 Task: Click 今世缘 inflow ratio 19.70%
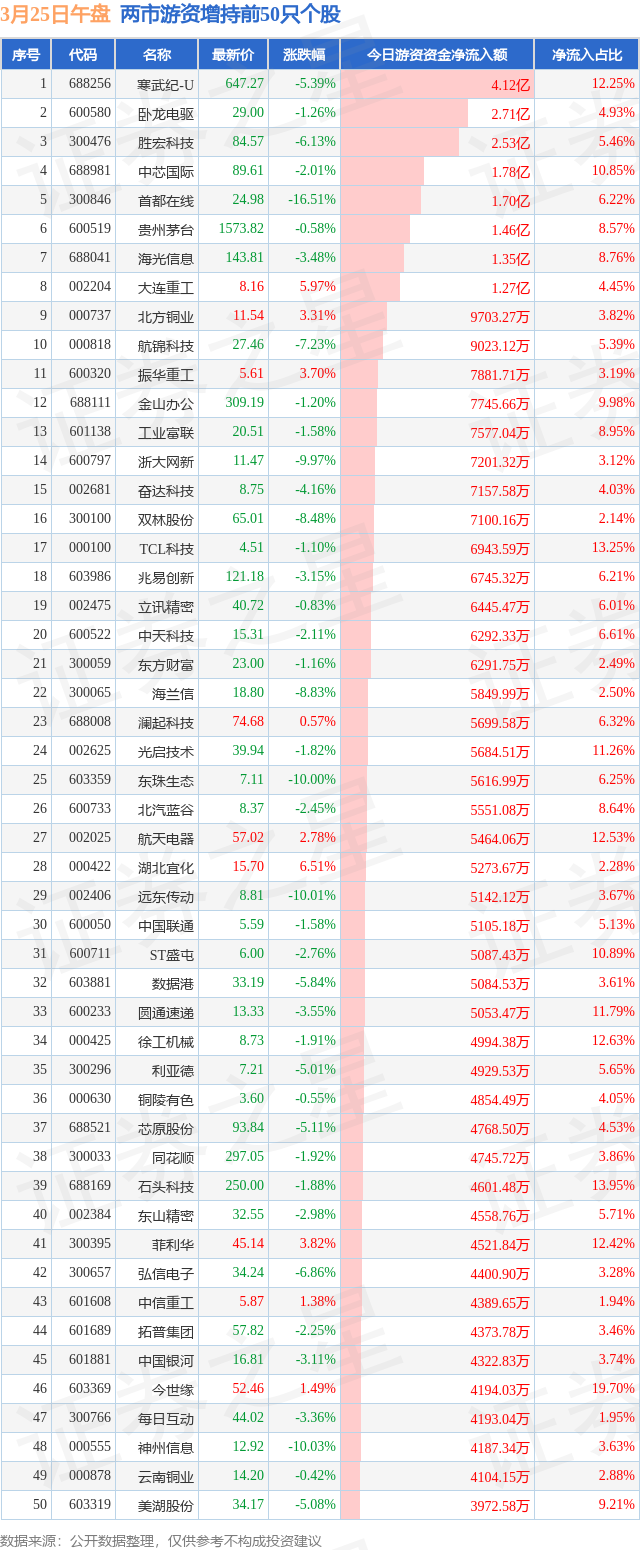coord(614,1389)
